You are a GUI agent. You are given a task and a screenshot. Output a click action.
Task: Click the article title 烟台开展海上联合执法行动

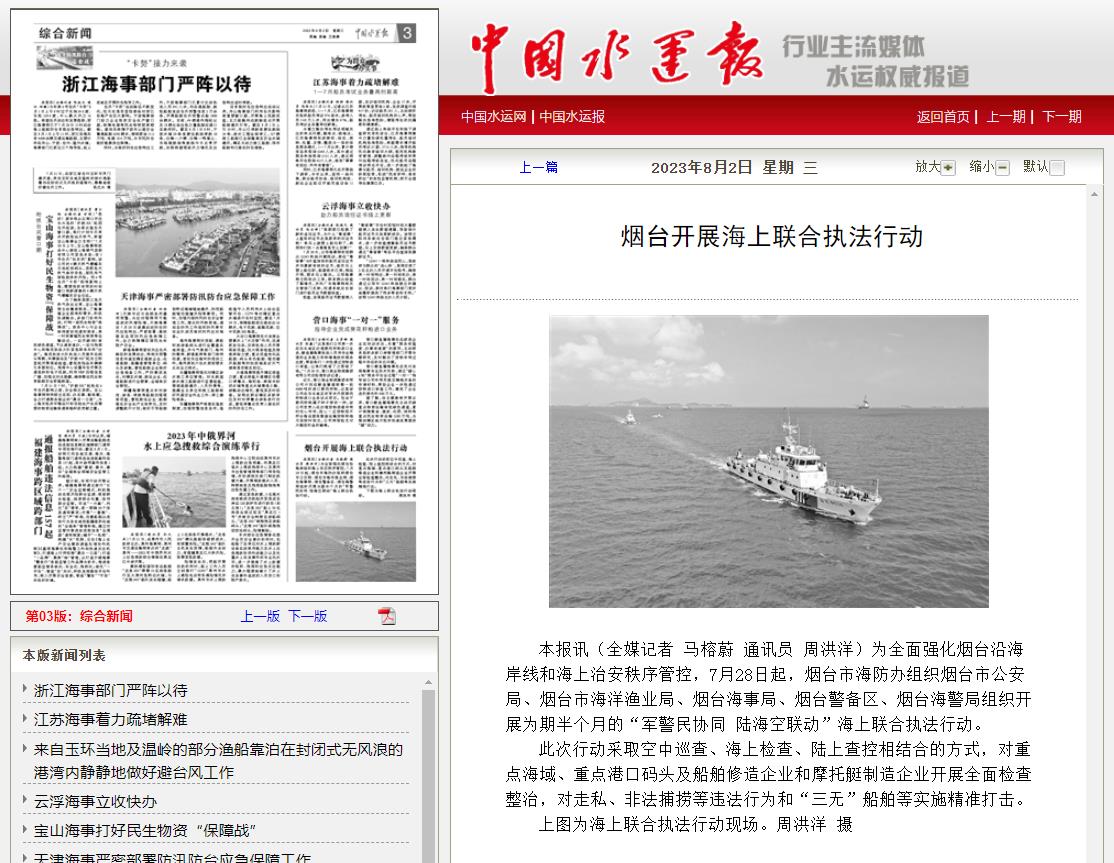[x=772, y=237]
